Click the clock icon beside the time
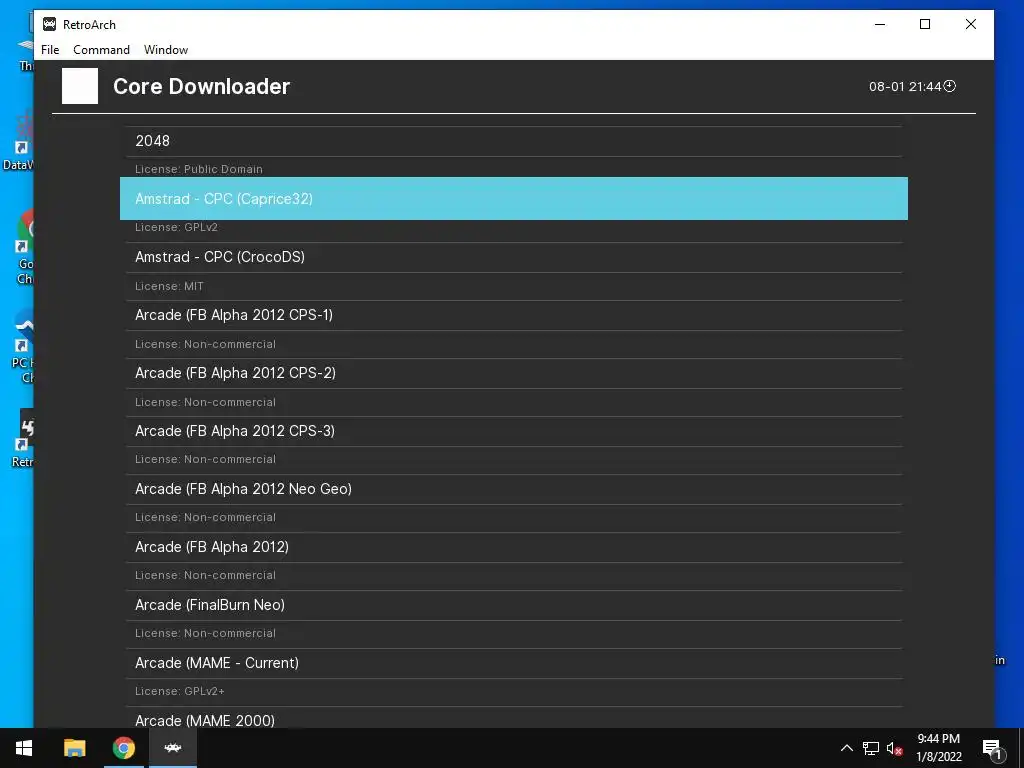 tap(950, 86)
